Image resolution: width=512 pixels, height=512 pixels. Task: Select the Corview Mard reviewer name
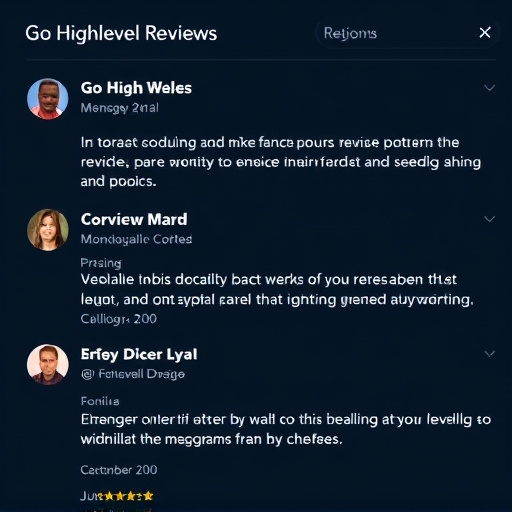(x=134, y=220)
